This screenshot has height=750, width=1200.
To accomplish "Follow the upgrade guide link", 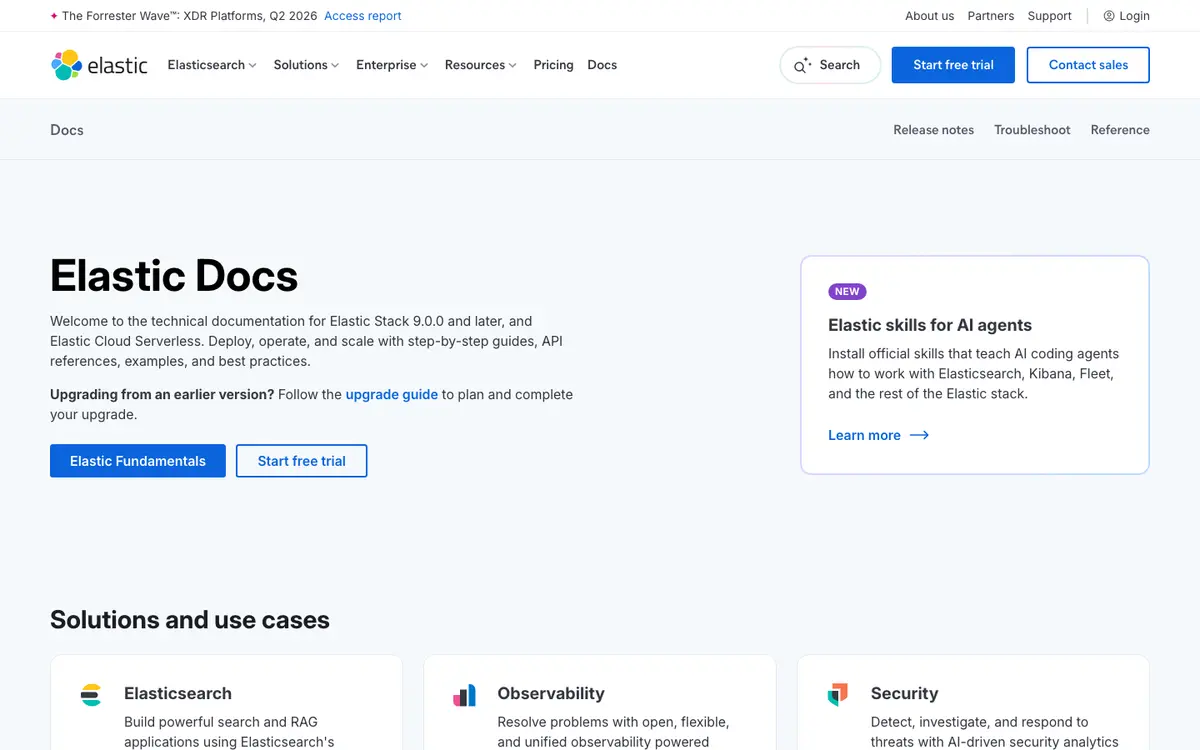I will 392,394.
